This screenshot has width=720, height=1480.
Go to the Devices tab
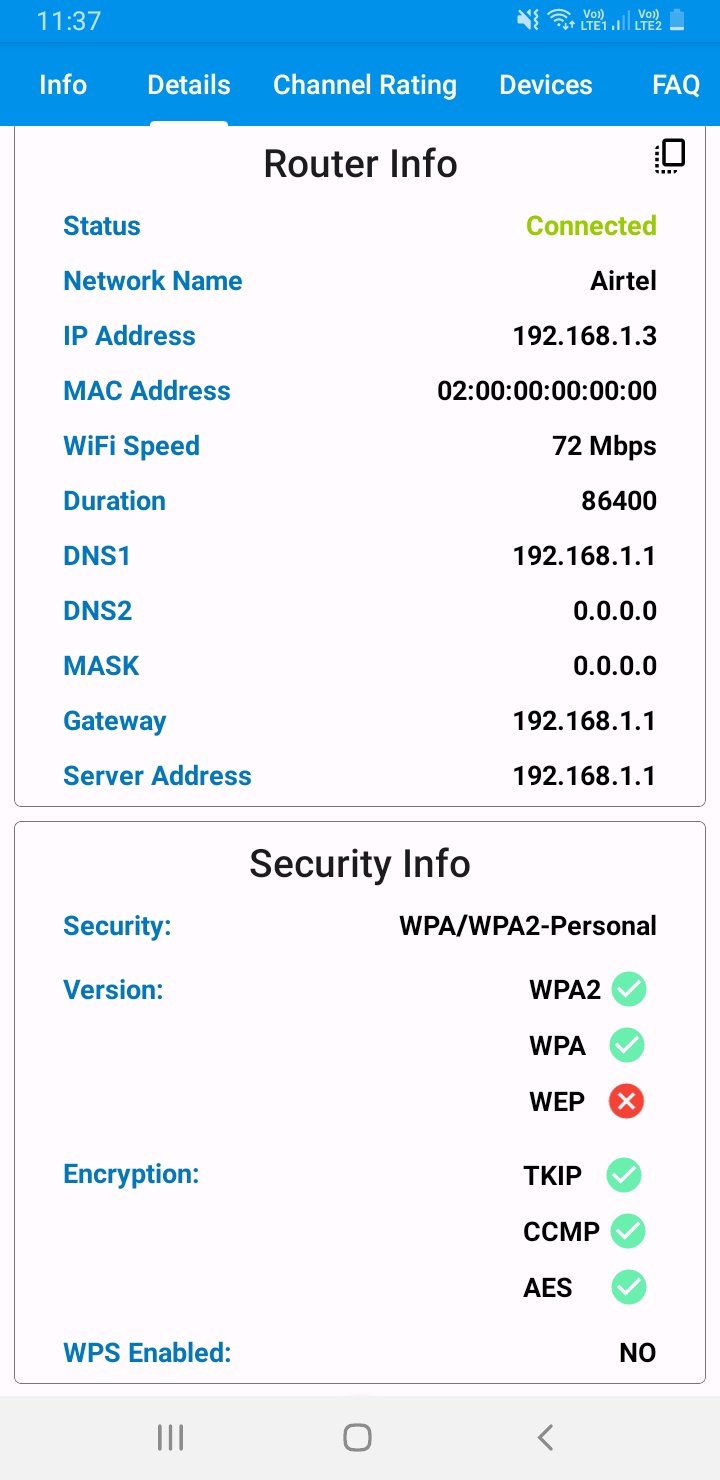(546, 85)
